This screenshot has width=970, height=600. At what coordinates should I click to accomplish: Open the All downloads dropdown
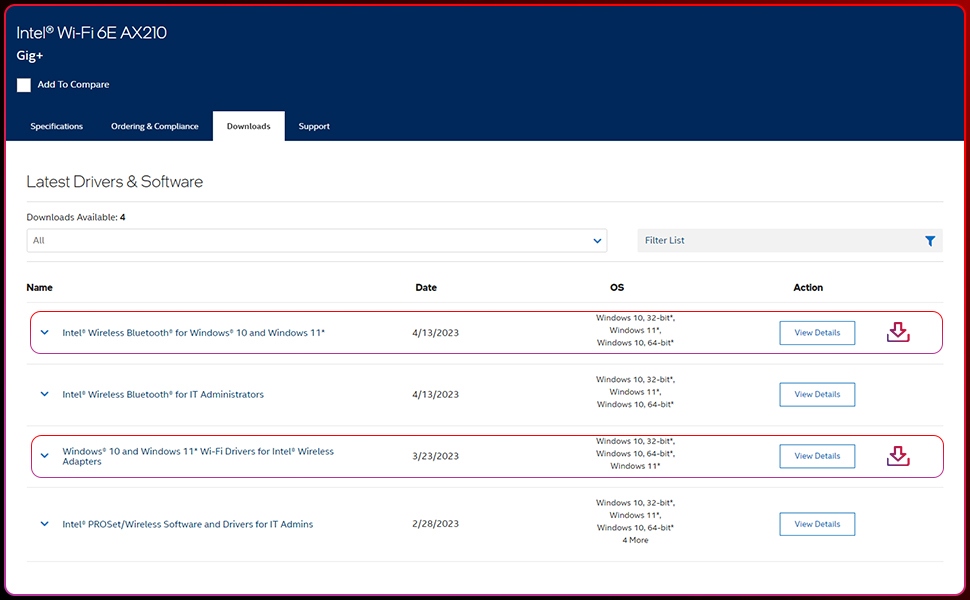click(317, 241)
